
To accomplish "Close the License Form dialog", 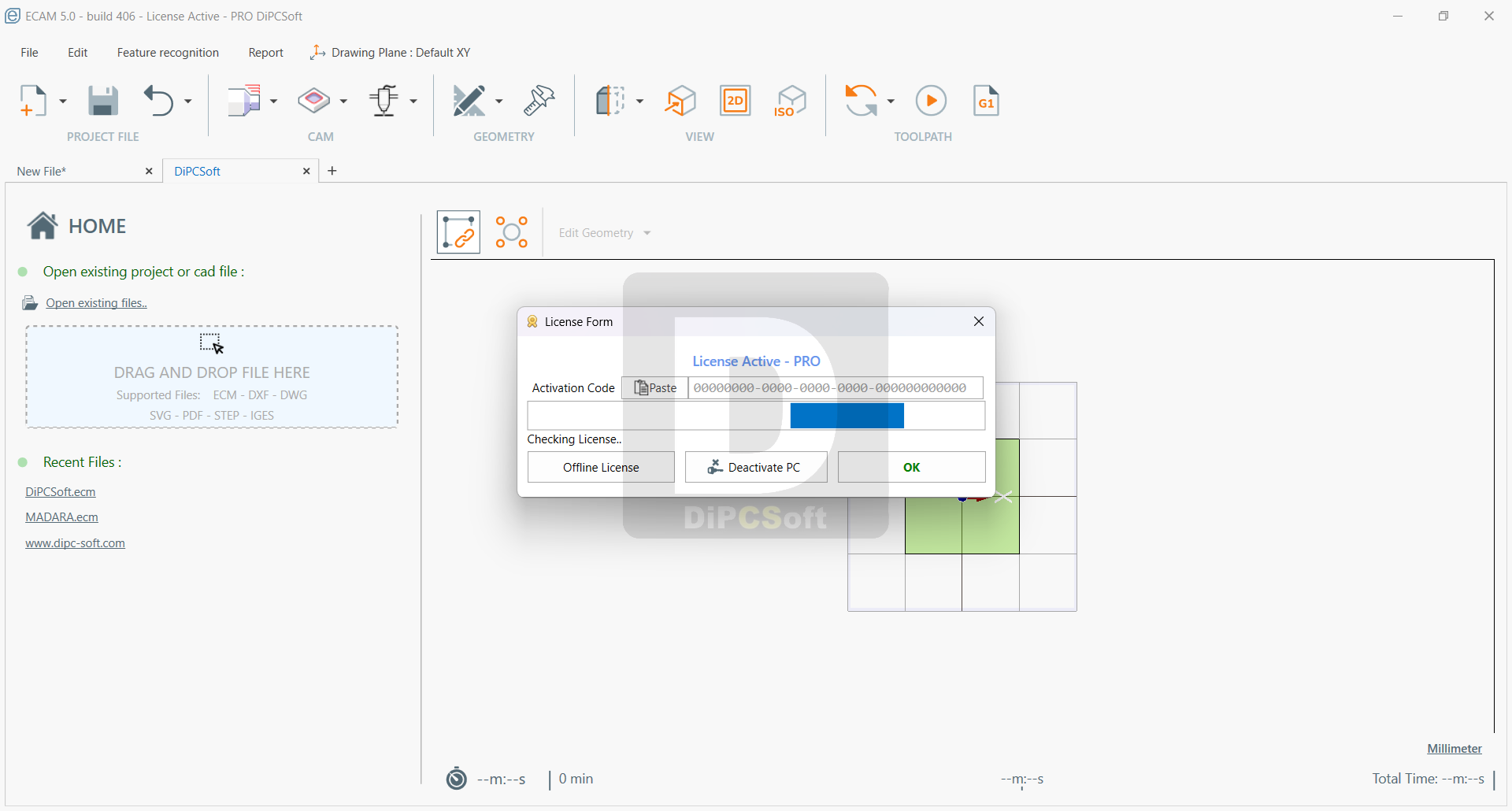I will click(979, 321).
